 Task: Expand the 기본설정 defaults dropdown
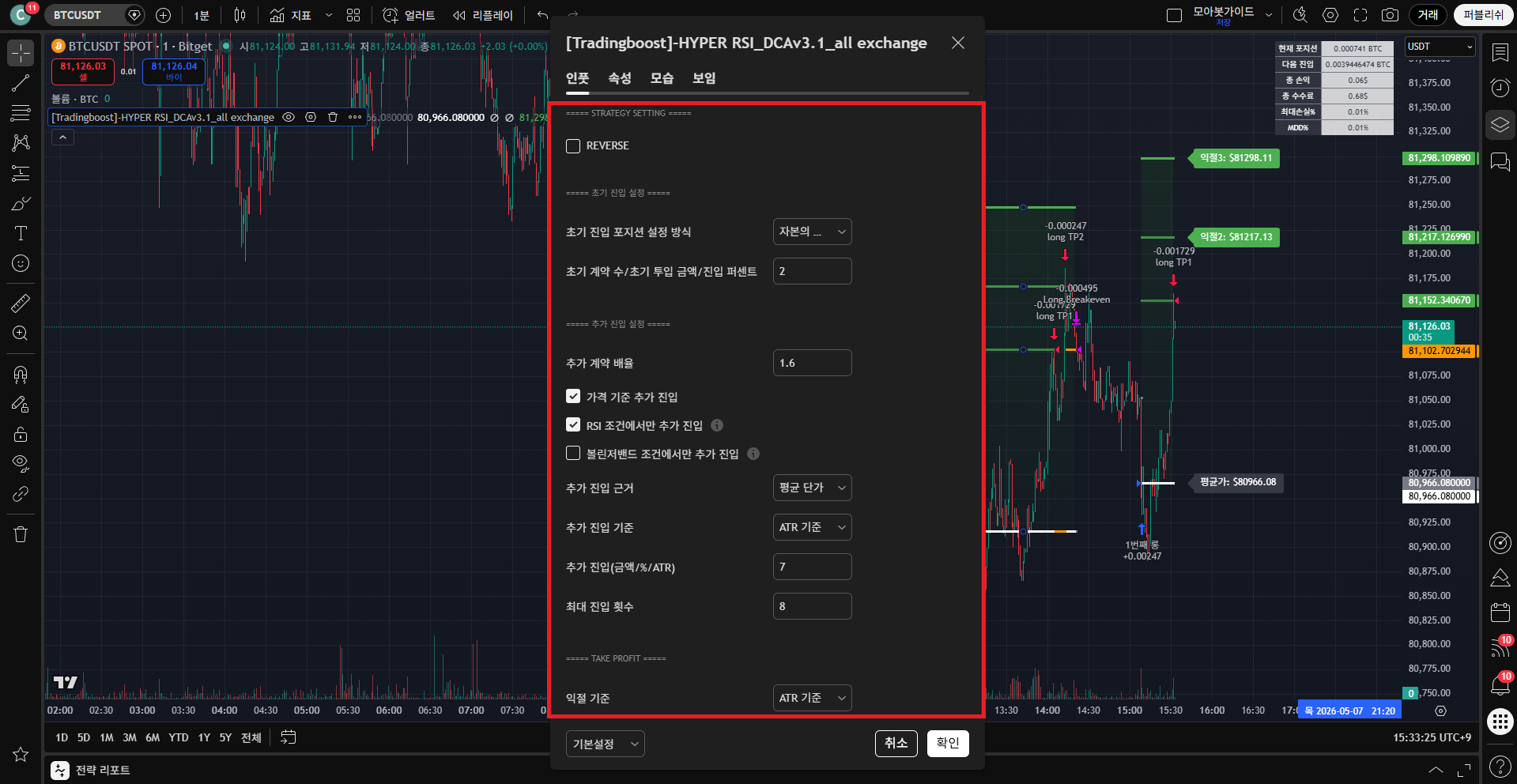(605, 744)
